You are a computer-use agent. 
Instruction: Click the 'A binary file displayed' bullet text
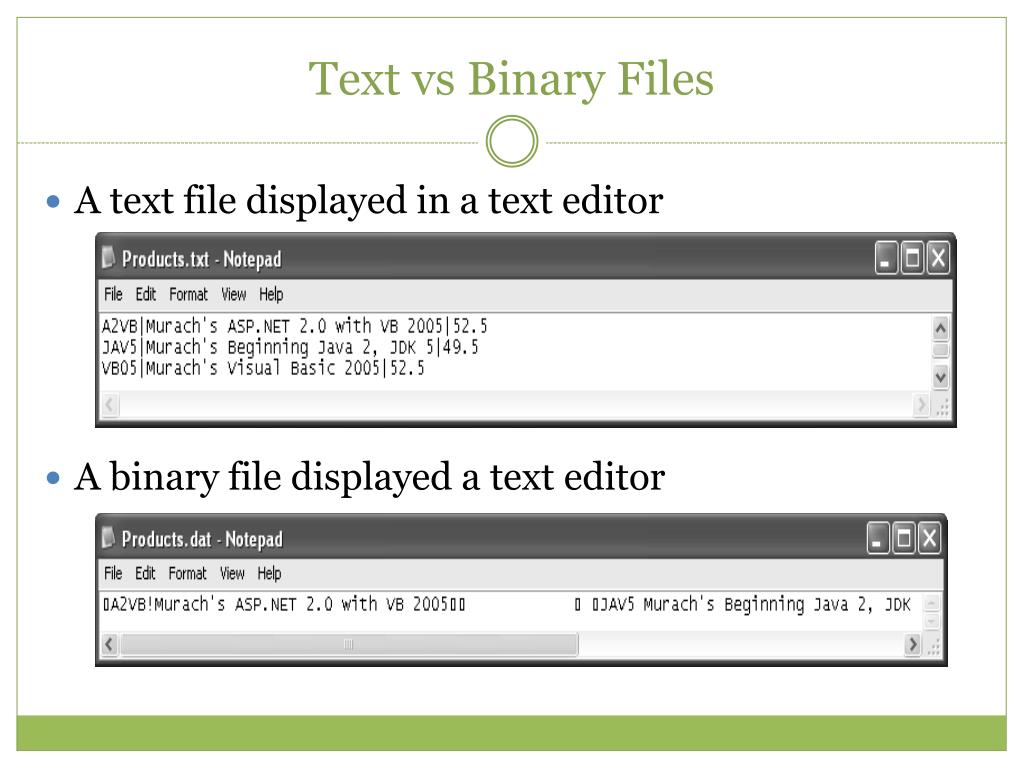tap(370, 476)
